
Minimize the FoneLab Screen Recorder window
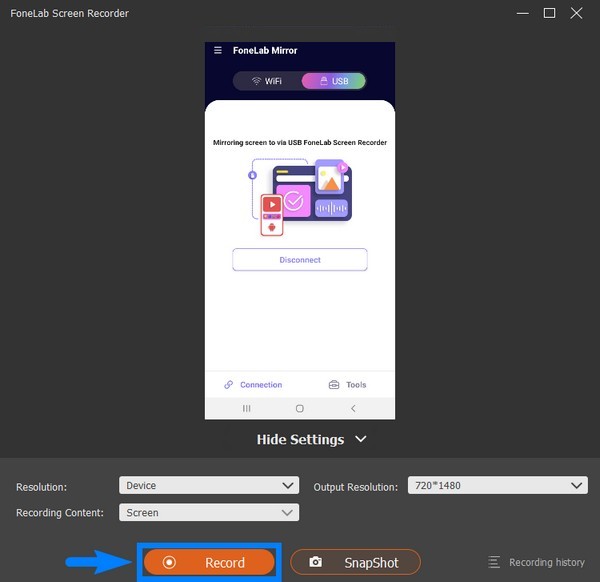coord(522,13)
